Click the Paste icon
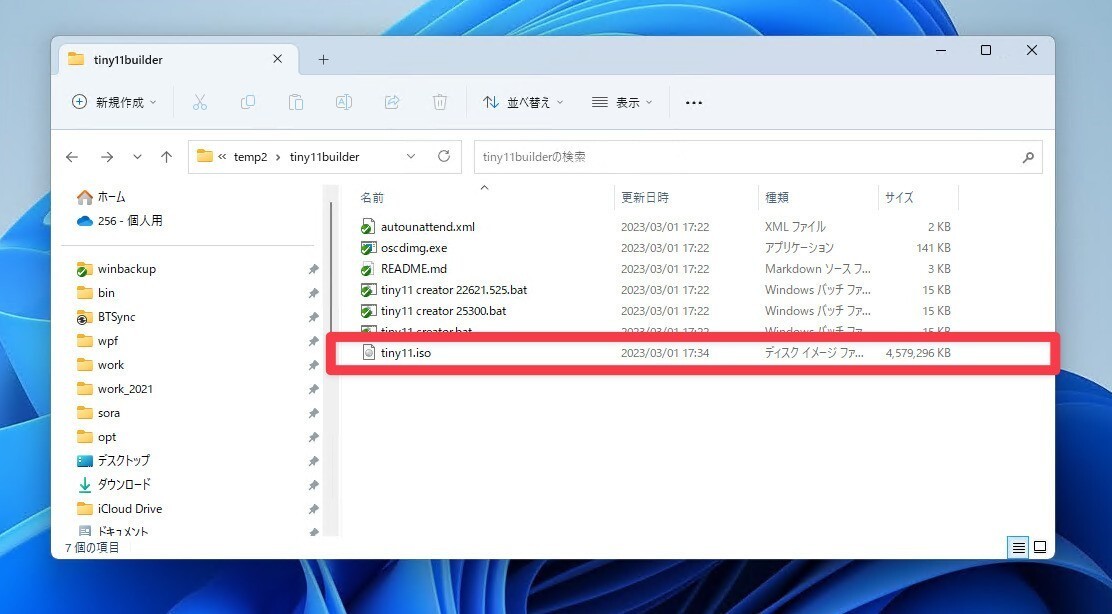Viewport: 1112px width, 614px height. [x=296, y=102]
